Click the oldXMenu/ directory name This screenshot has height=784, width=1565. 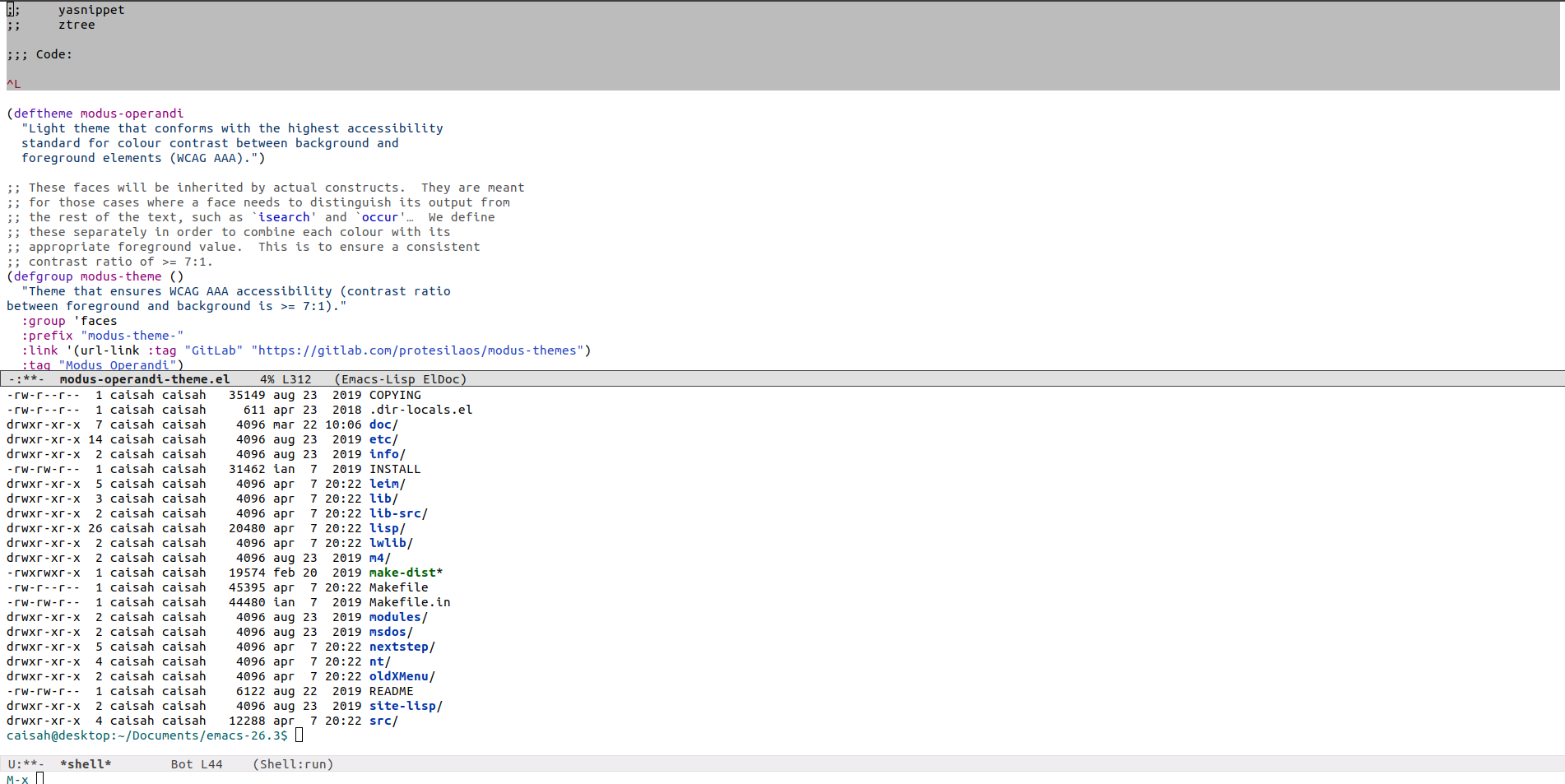[x=402, y=676]
